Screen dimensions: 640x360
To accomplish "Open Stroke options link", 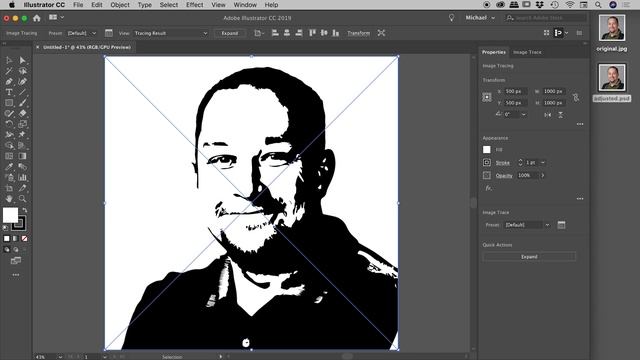I will 502,162.
